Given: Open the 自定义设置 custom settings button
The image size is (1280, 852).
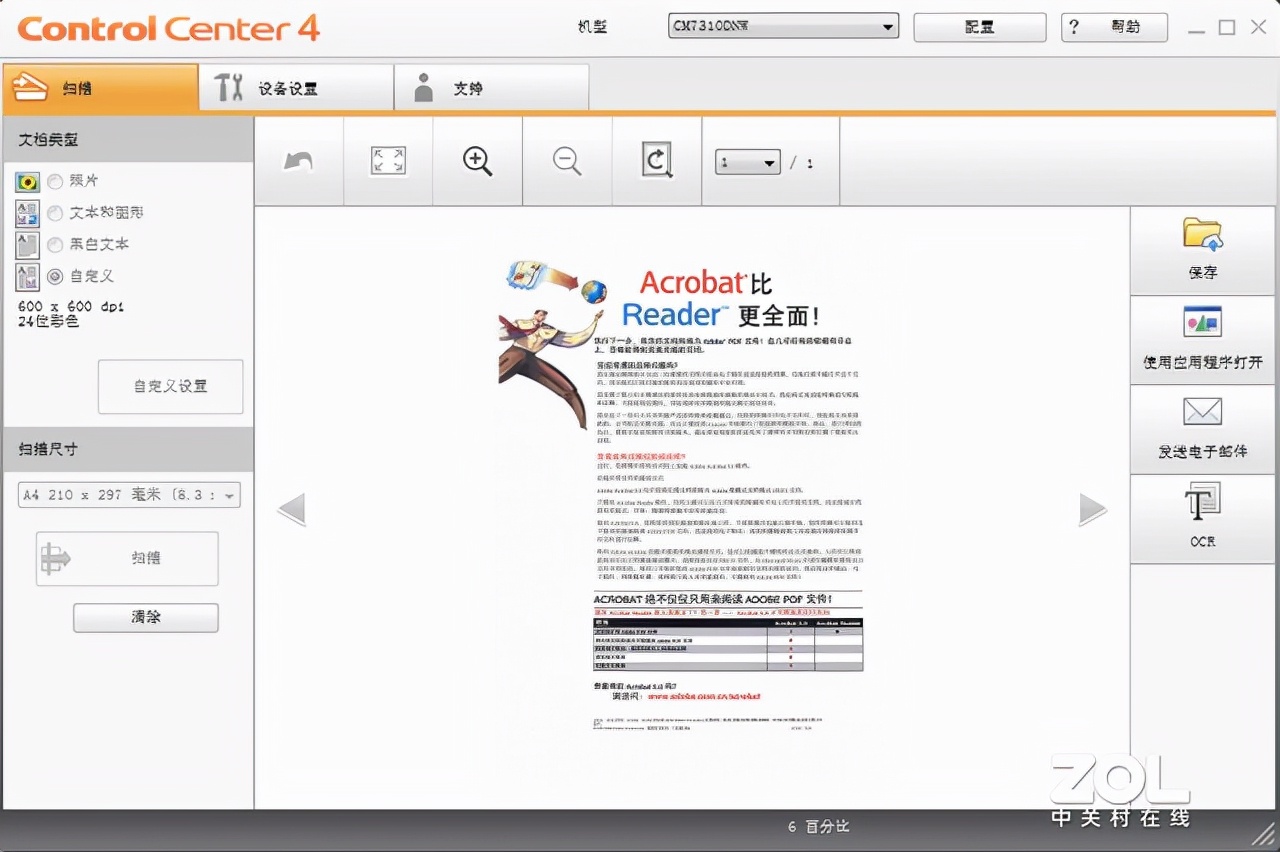Looking at the screenshot, I should click(x=170, y=386).
